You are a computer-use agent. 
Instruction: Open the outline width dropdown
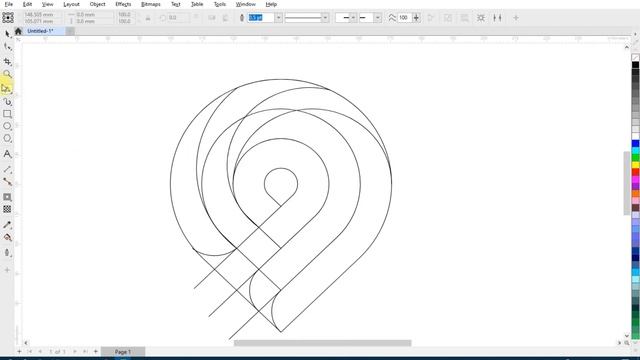tap(278, 18)
